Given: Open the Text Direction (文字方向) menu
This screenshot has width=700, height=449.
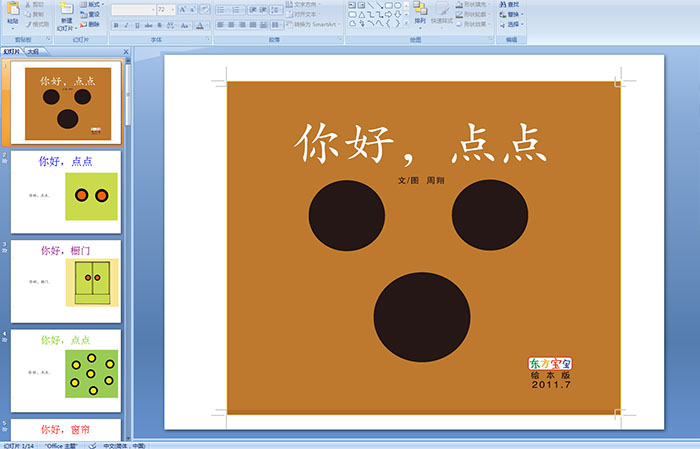Looking at the screenshot, I should pyautogui.click(x=304, y=4).
